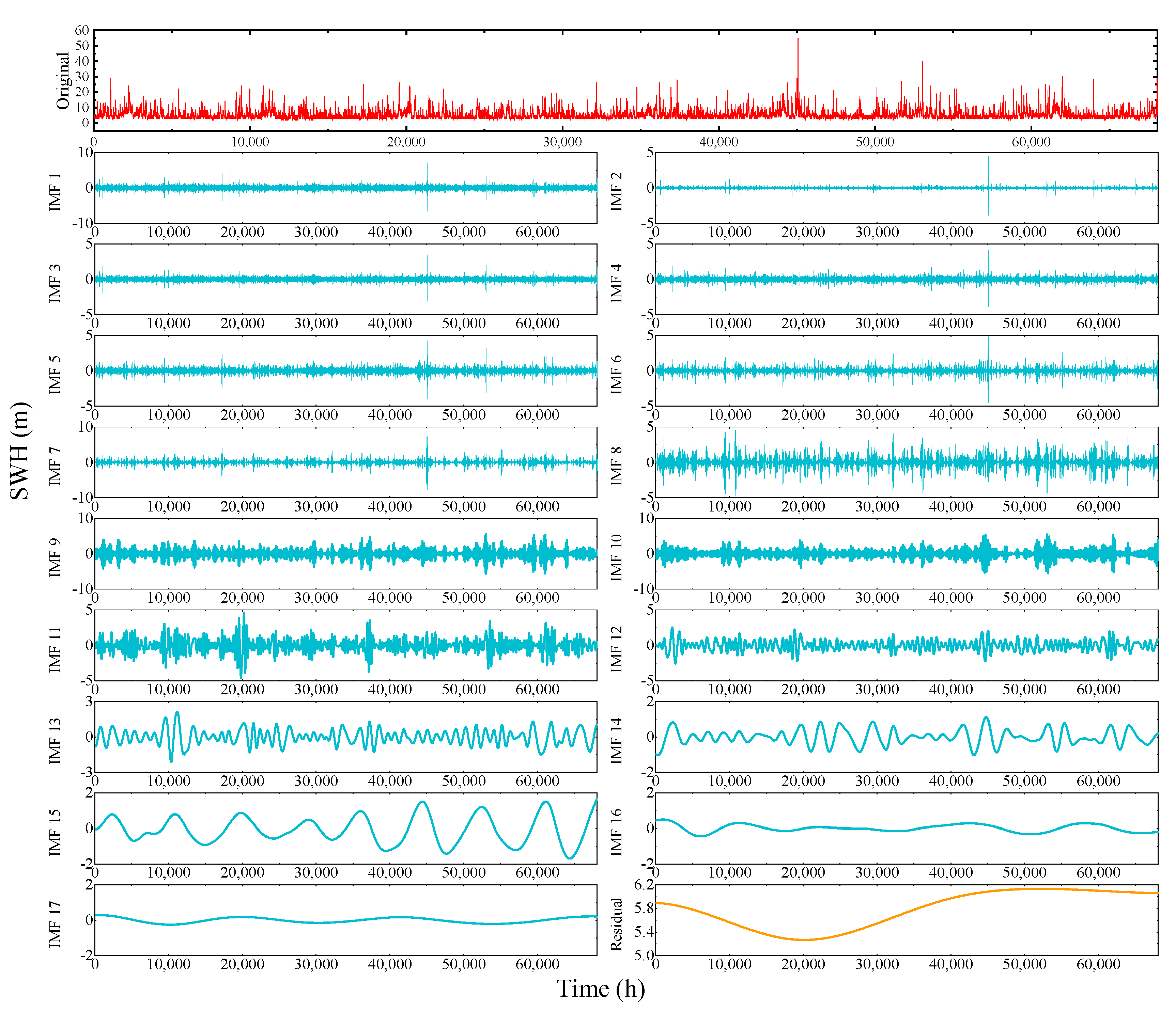Viewport: 1176px width, 1009px height.
Task: Select the IMF 14 waveform plot
Action: [x=907, y=737]
